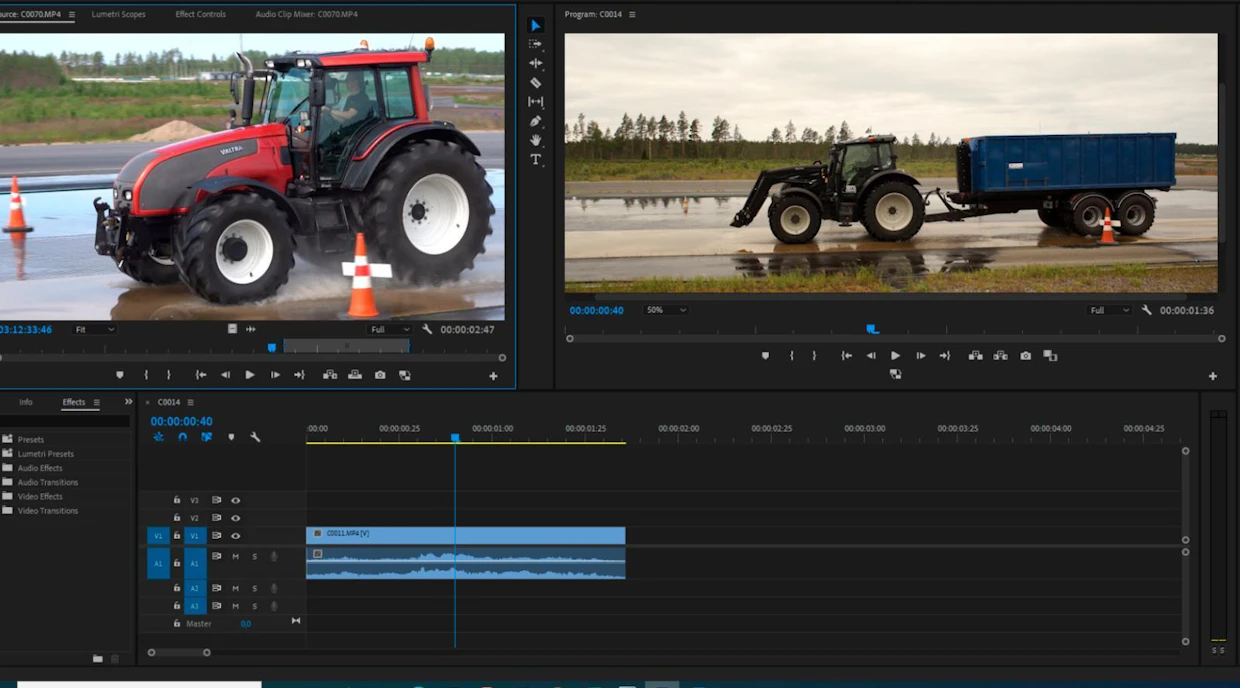Screen dimensions: 1240x688
Task: Click Lift button in Program monitor
Action: click(975, 355)
